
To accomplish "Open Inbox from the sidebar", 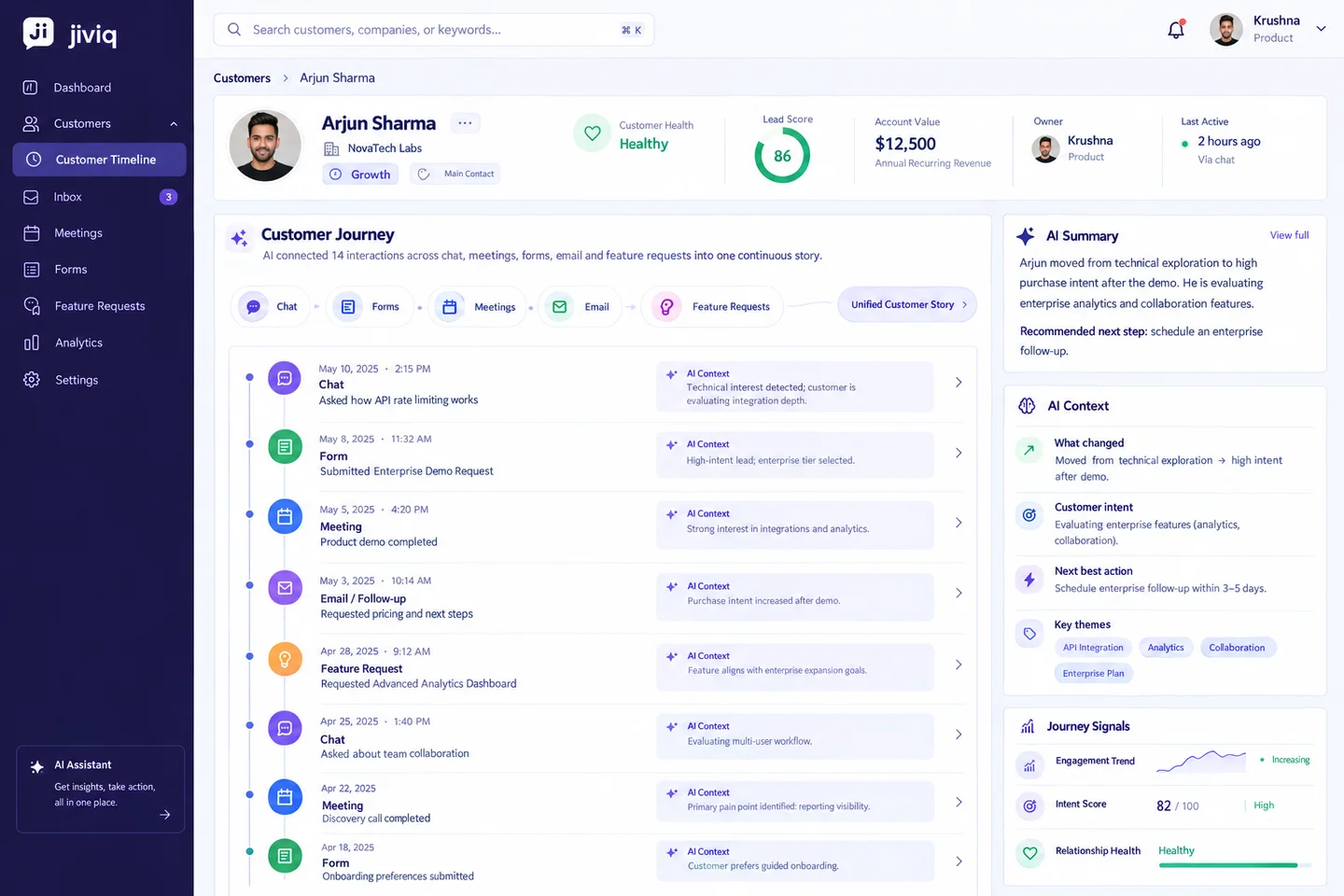I will pyautogui.click(x=100, y=197).
